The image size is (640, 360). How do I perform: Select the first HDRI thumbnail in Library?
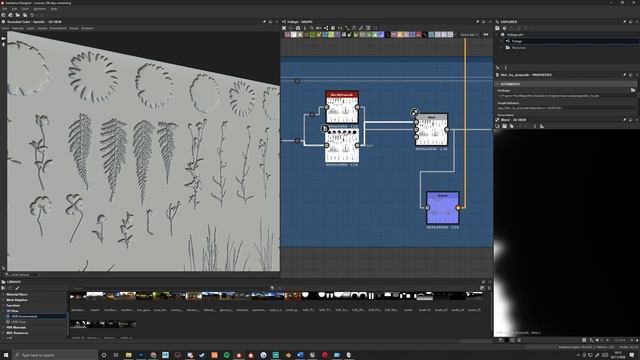78,296
